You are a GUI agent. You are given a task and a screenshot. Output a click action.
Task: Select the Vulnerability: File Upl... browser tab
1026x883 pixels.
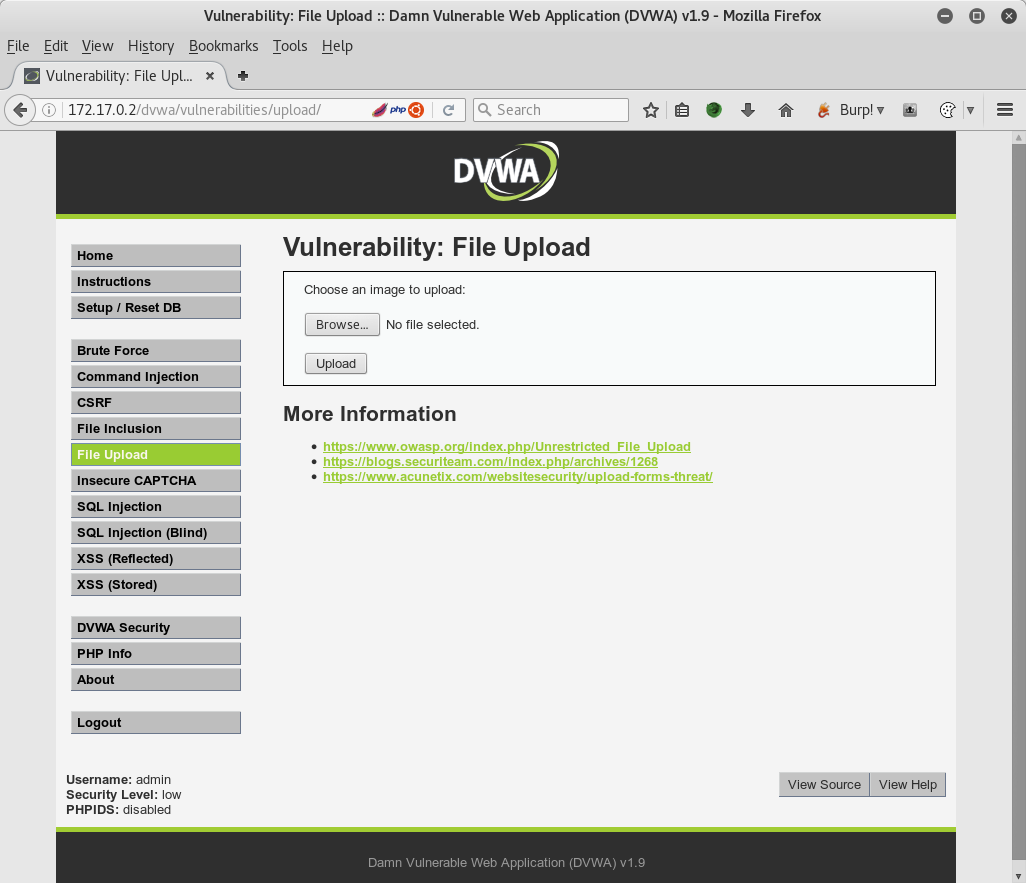click(x=119, y=76)
